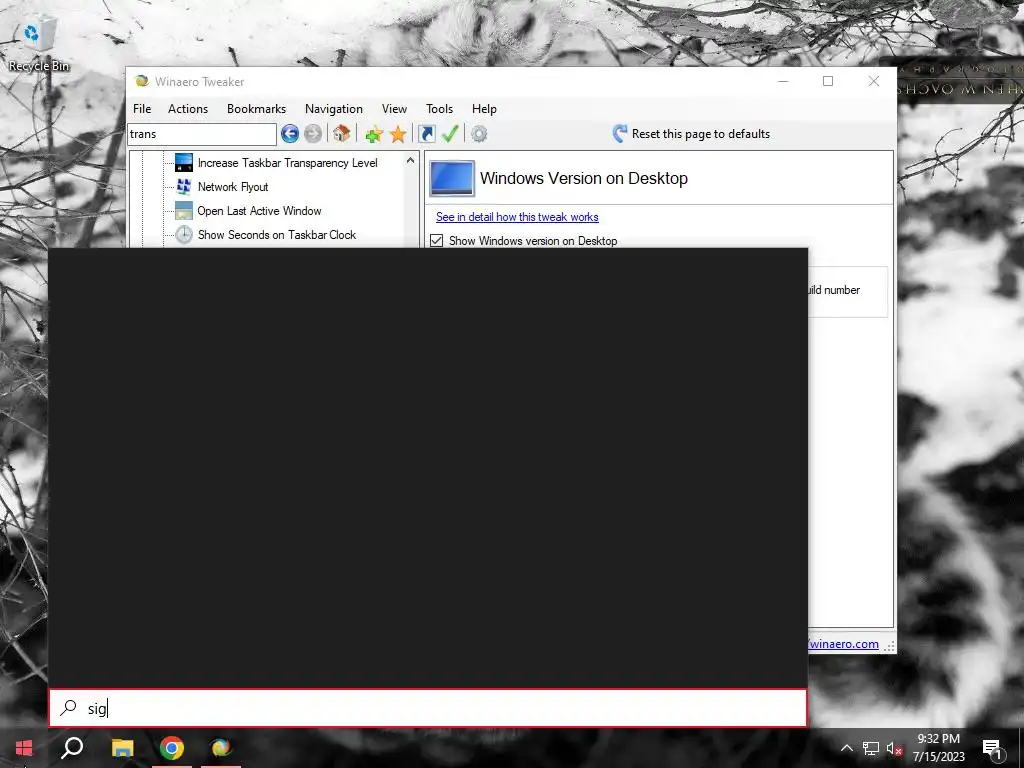This screenshot has height=768, width=1024.
Task: Select Increase Taskbar Transparency Level icon
Action: 184,163
